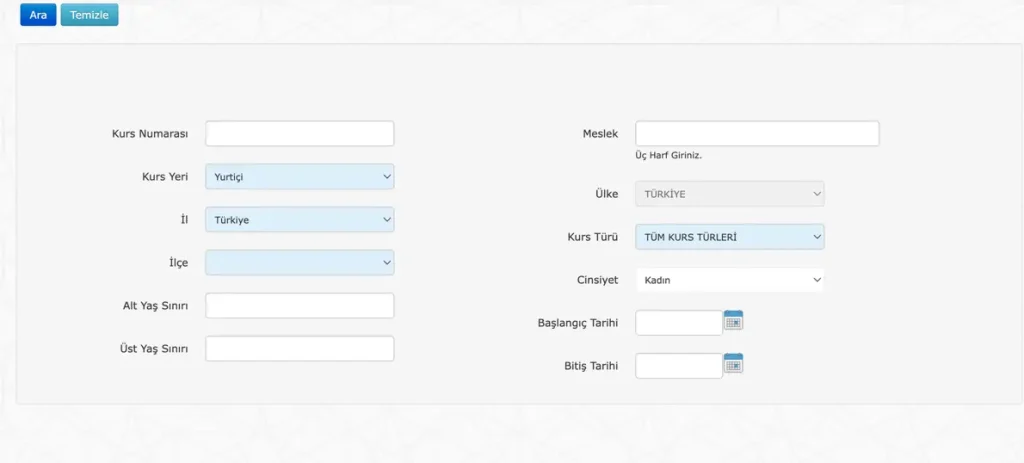
Task: Click the 'Kurs Yeri' label
Action: pos(165,177)
